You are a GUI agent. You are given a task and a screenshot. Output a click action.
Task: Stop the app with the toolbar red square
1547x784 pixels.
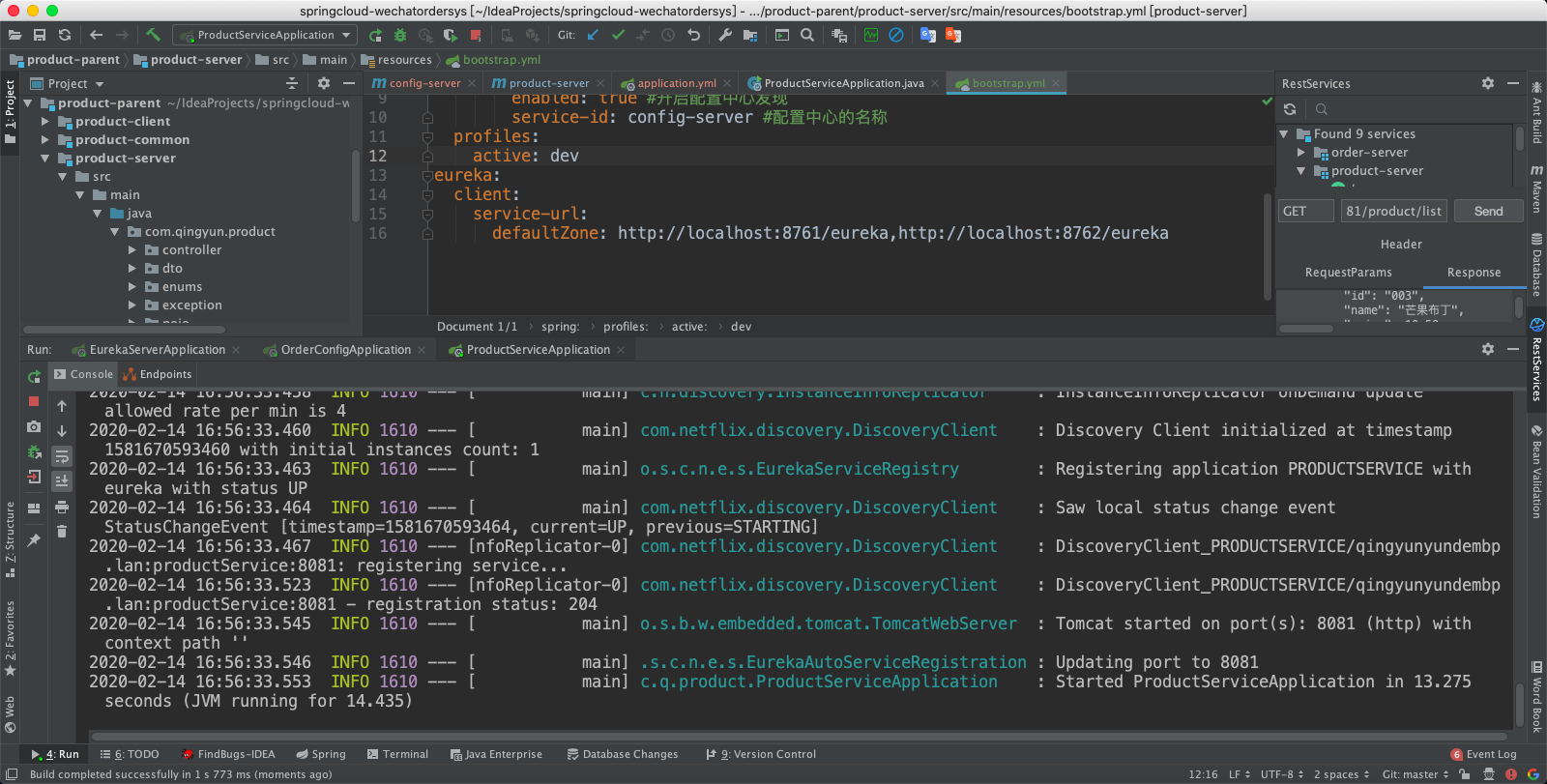tap(476, 35)
